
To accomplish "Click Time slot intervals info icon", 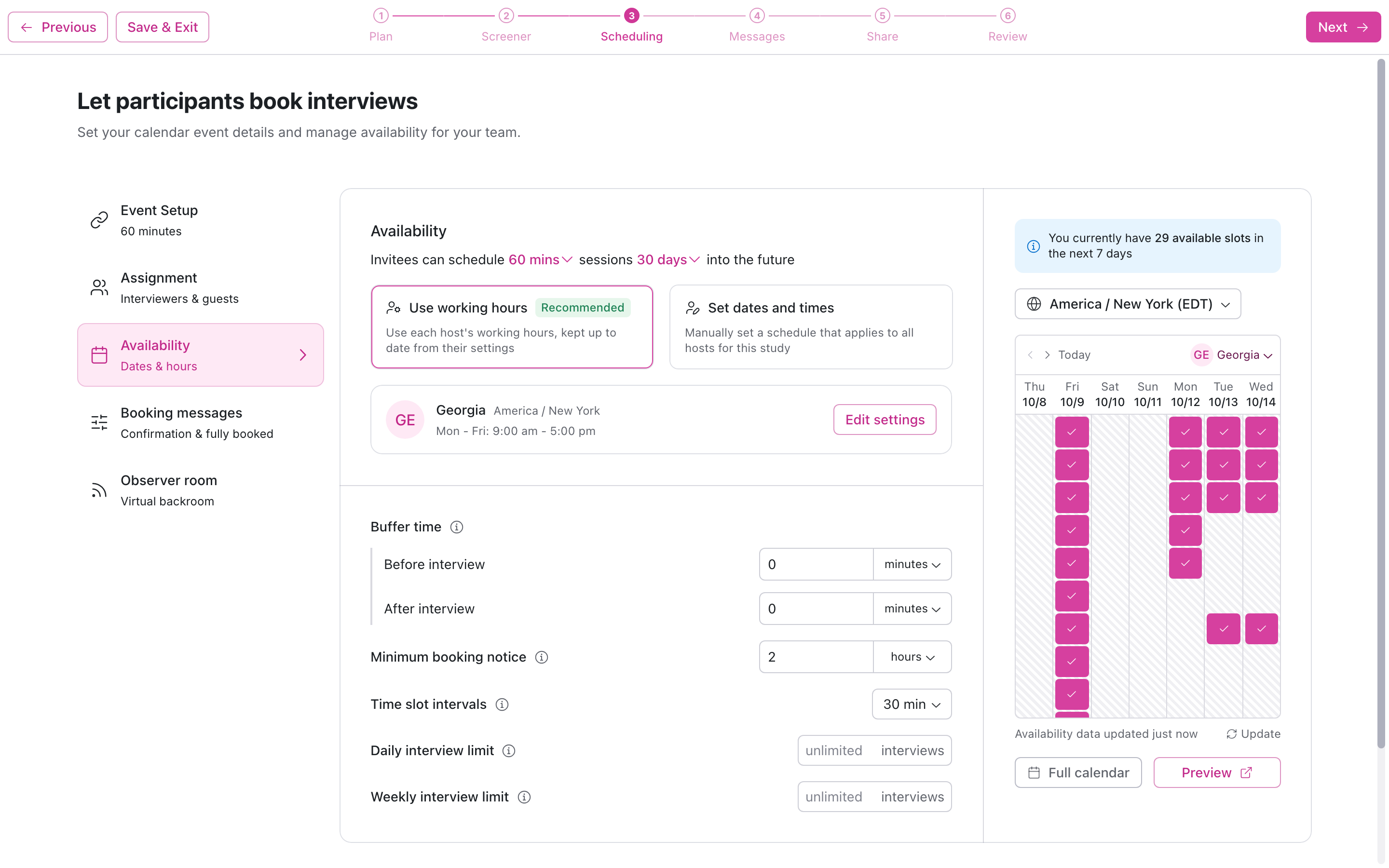I will coord(502,705).
